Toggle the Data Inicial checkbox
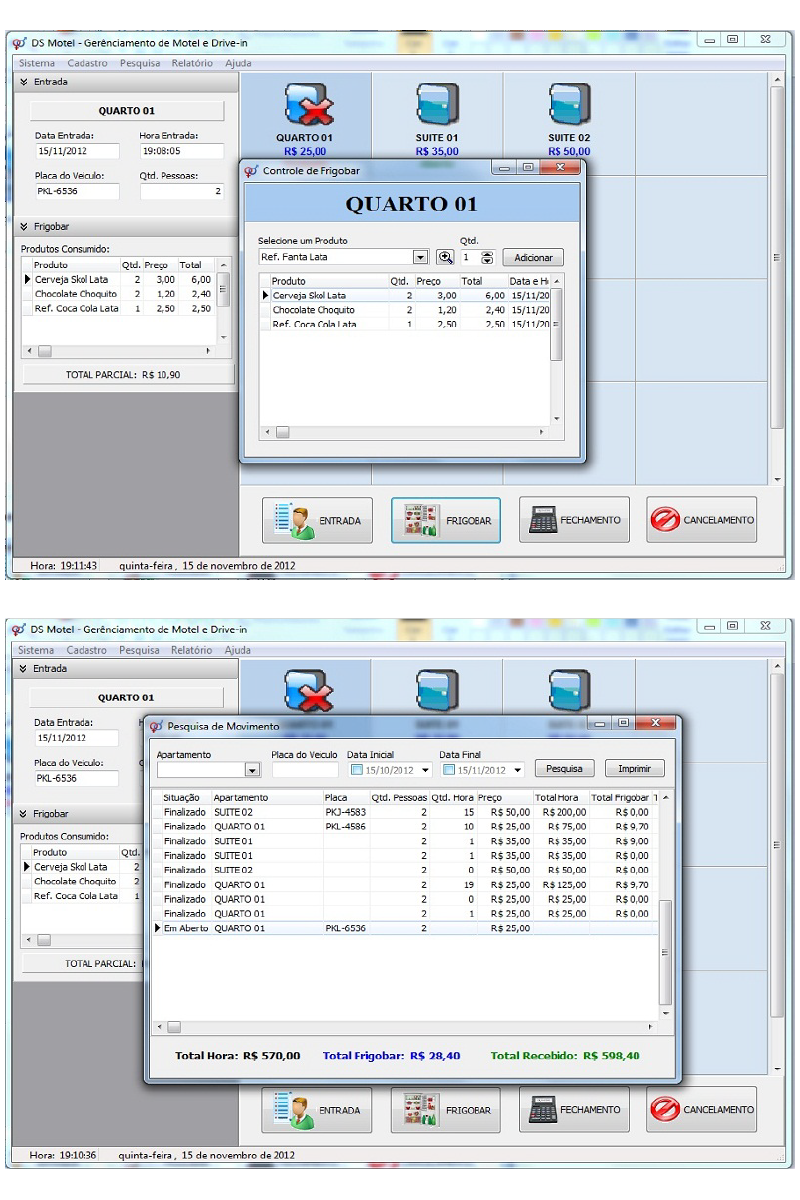 point(358,770)
